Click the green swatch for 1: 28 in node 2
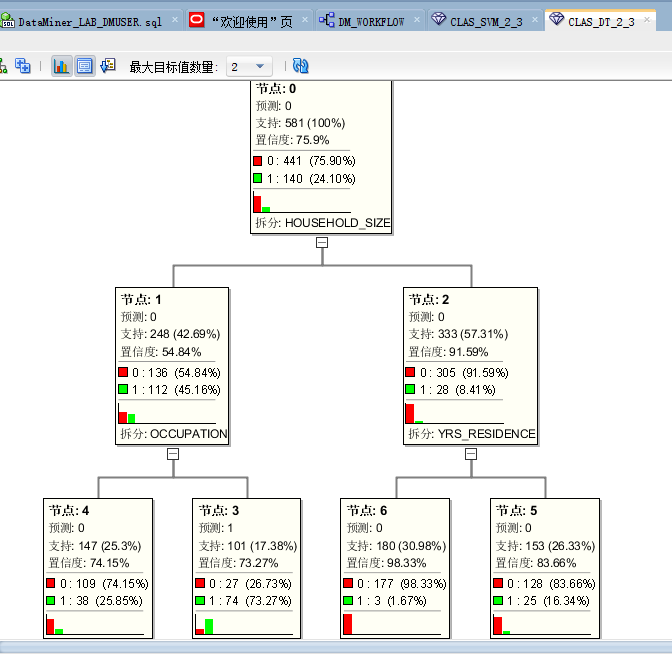Screen dimensions: 672x655 410,389
